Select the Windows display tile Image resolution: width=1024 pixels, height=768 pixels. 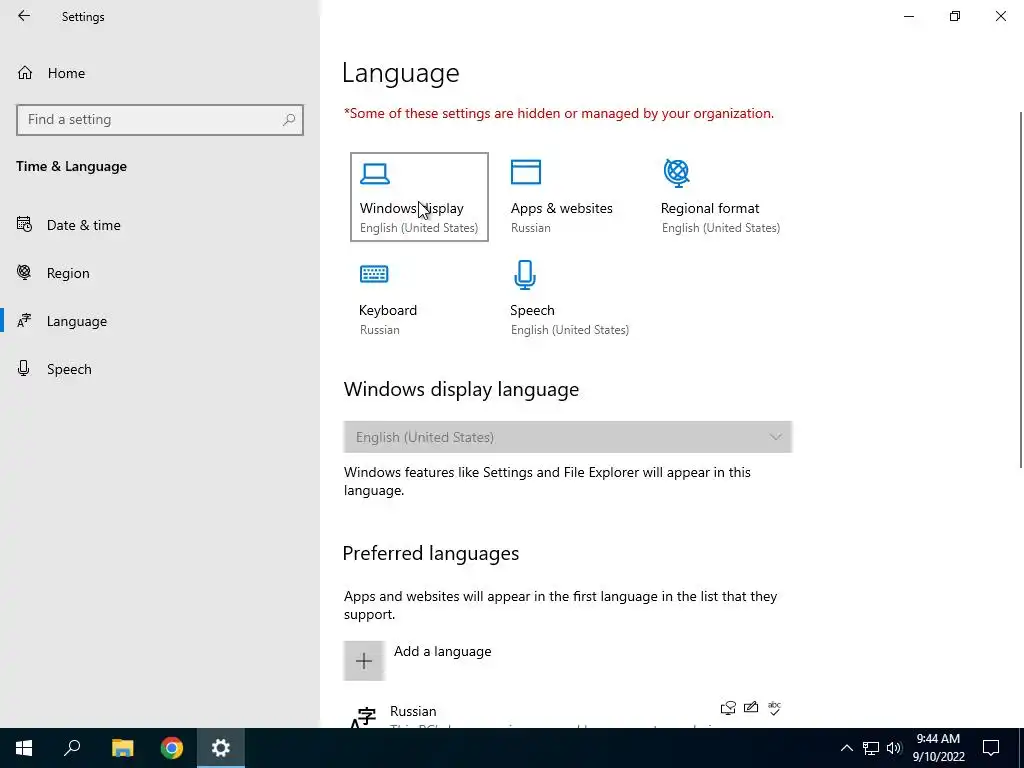(x=419, y=197)
